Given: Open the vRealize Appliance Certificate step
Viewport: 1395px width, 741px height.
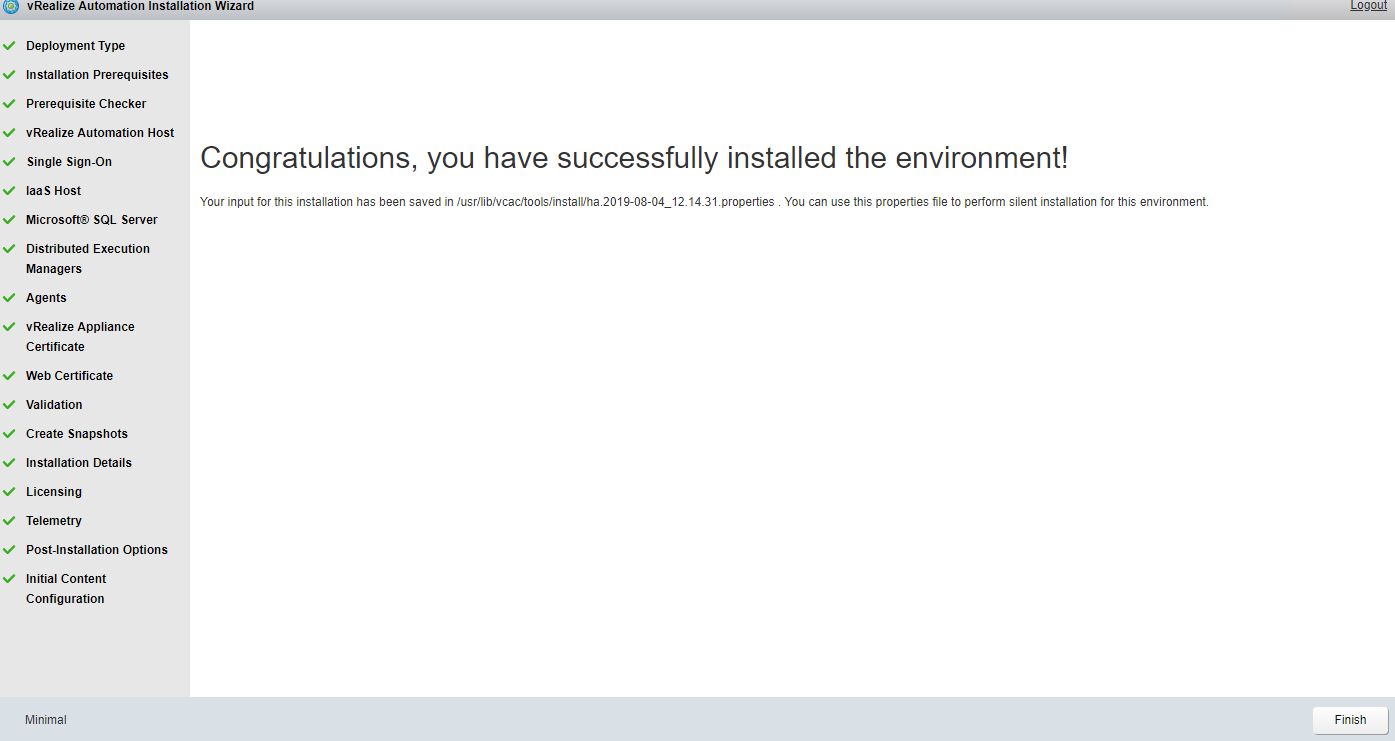Looking at the screenshot, I should (x=80, y=337).
